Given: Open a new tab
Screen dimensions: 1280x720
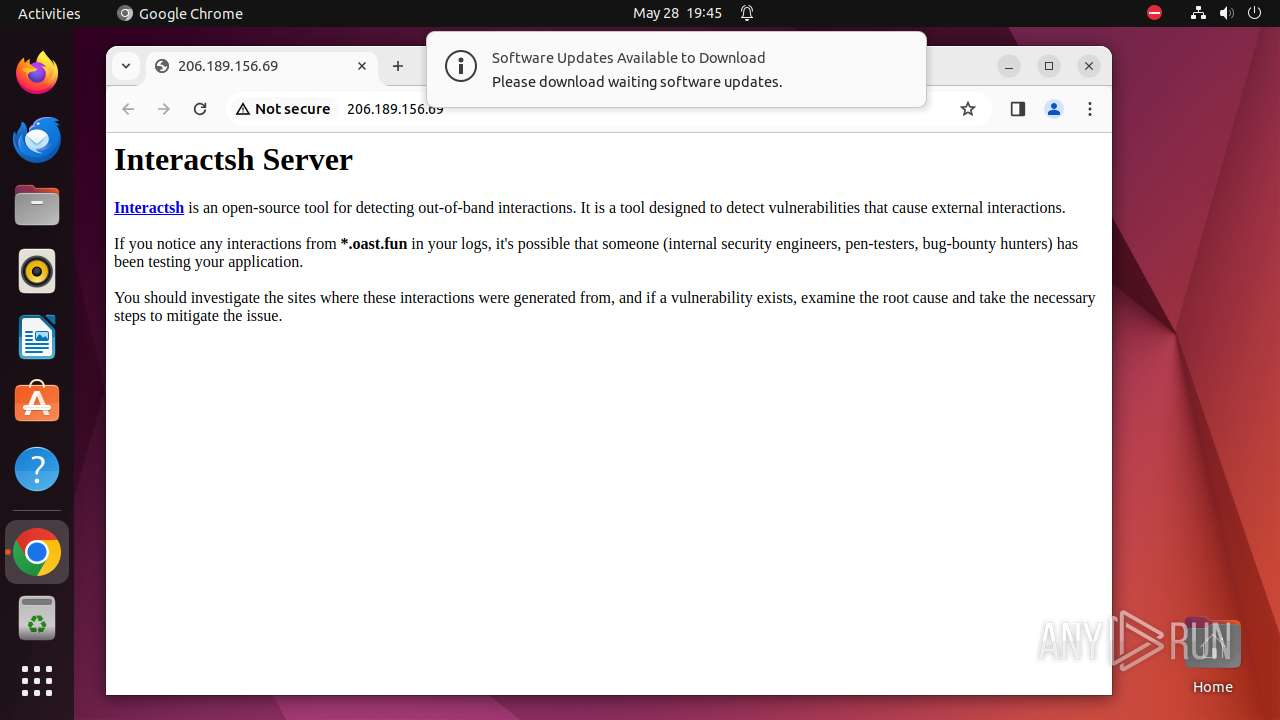Looking at the screenshot, I should click(398, 66).
